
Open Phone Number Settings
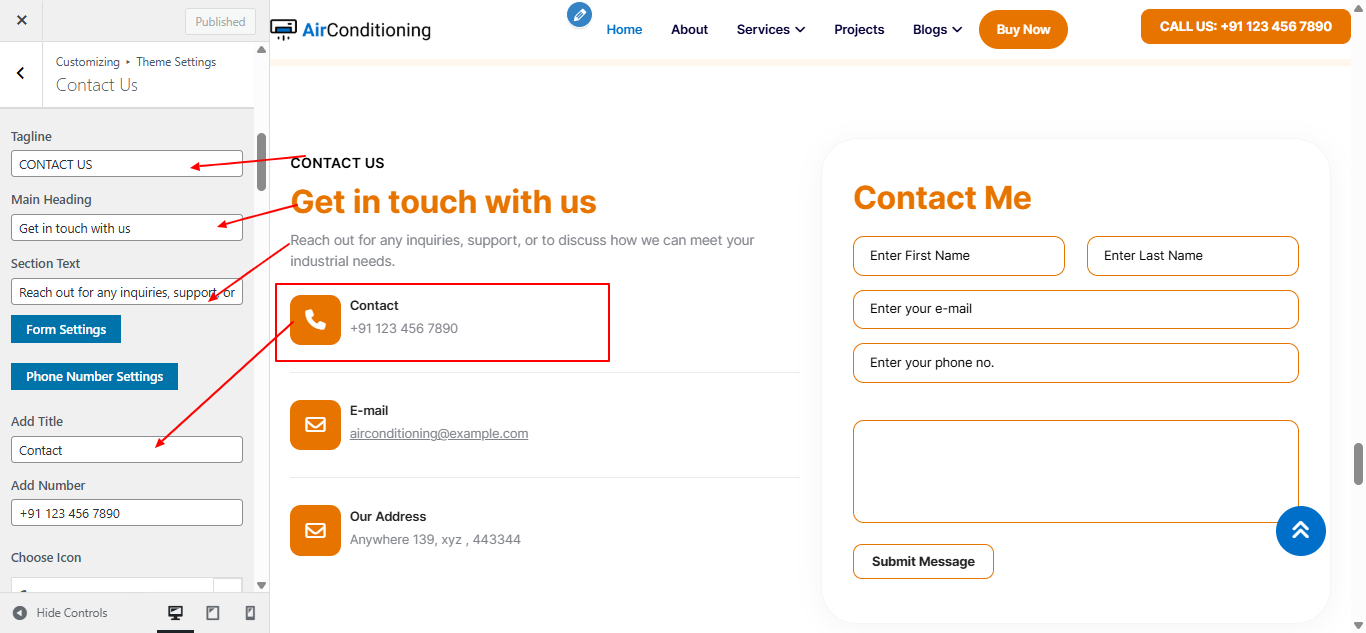point(95,376)
